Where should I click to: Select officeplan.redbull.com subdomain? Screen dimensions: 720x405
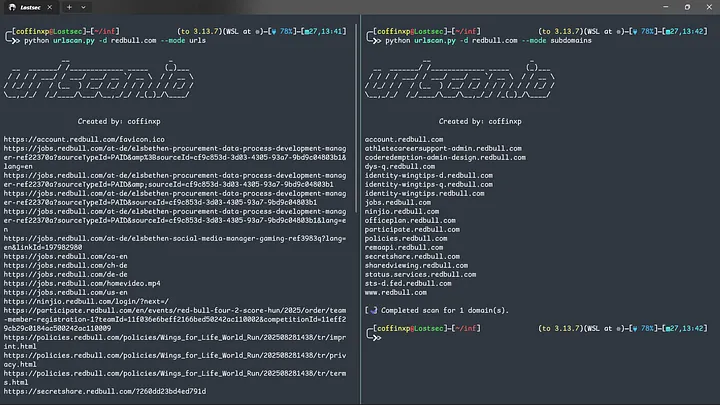click(410, 220)
